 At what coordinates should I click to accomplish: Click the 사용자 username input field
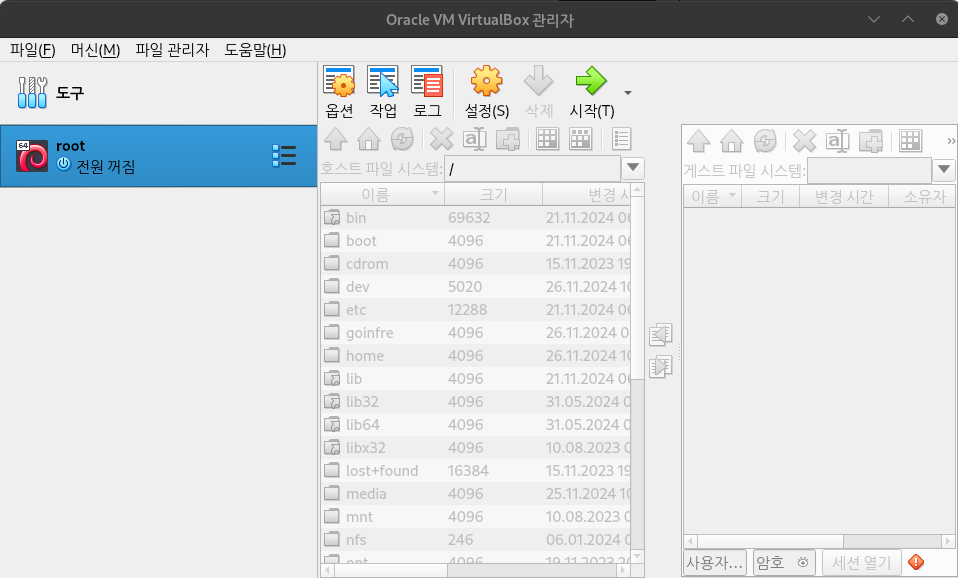click(715, 562)
